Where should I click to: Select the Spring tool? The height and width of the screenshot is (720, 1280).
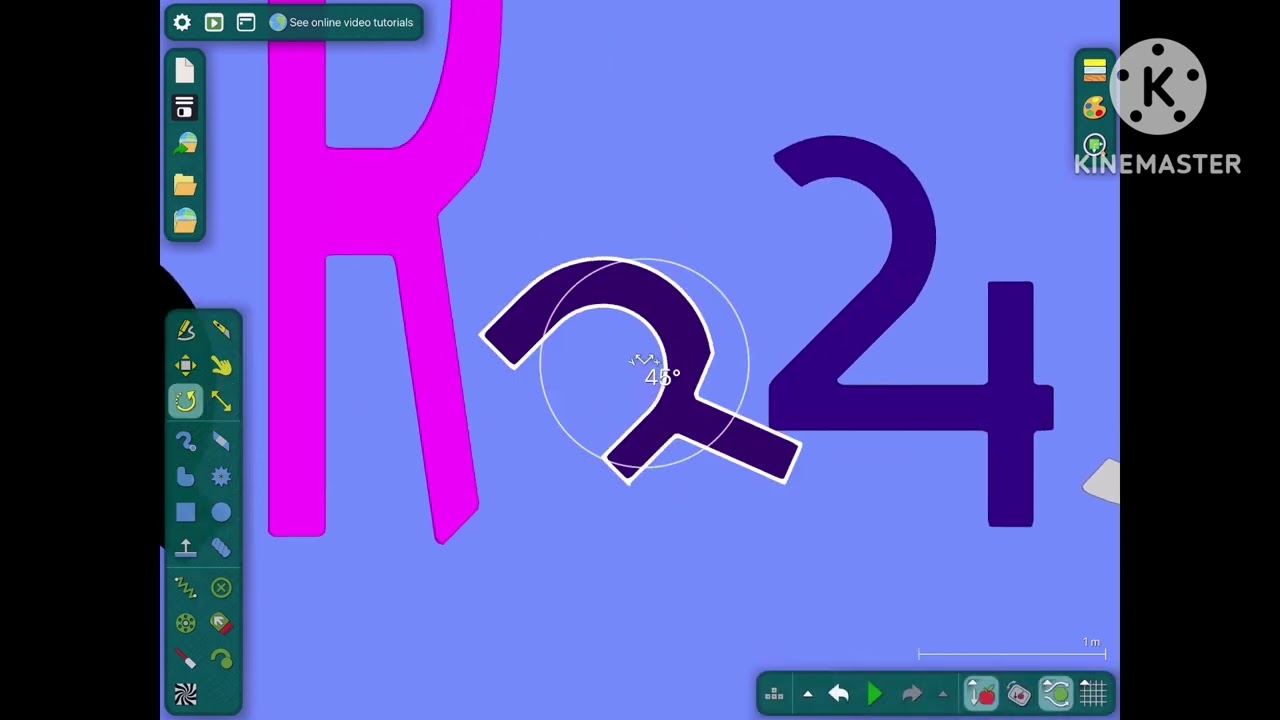[x=186, y=588]
